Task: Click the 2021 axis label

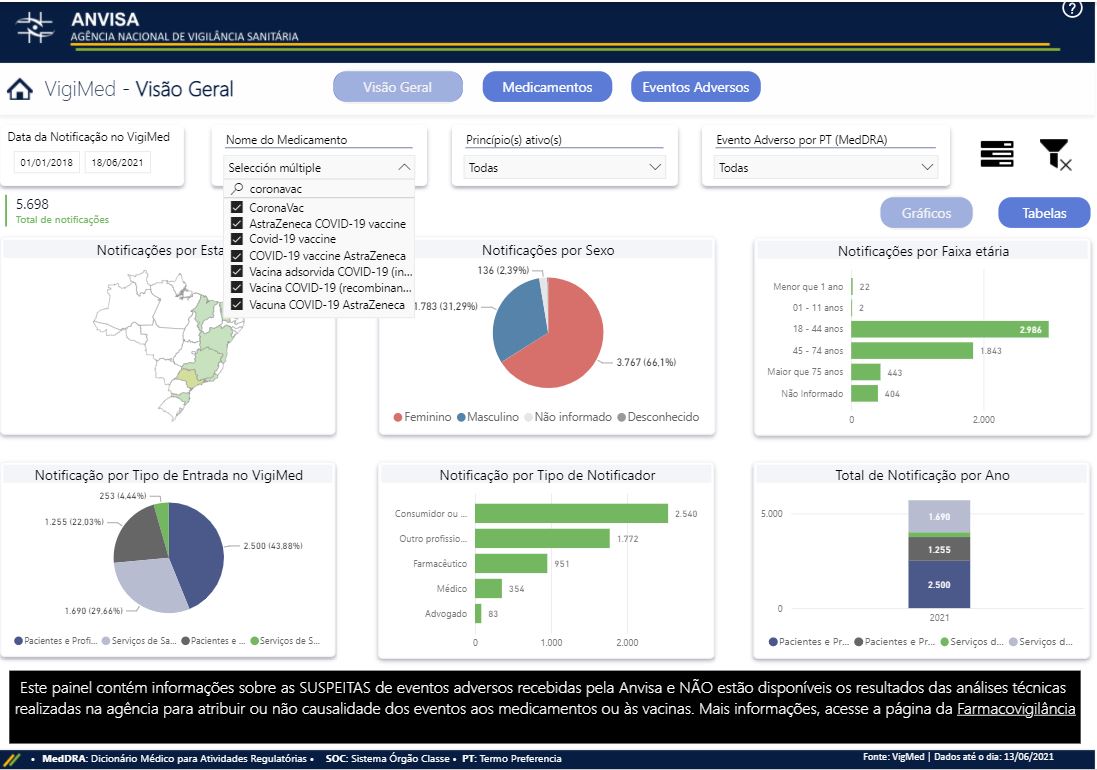Action: click(x=939, y=618)
